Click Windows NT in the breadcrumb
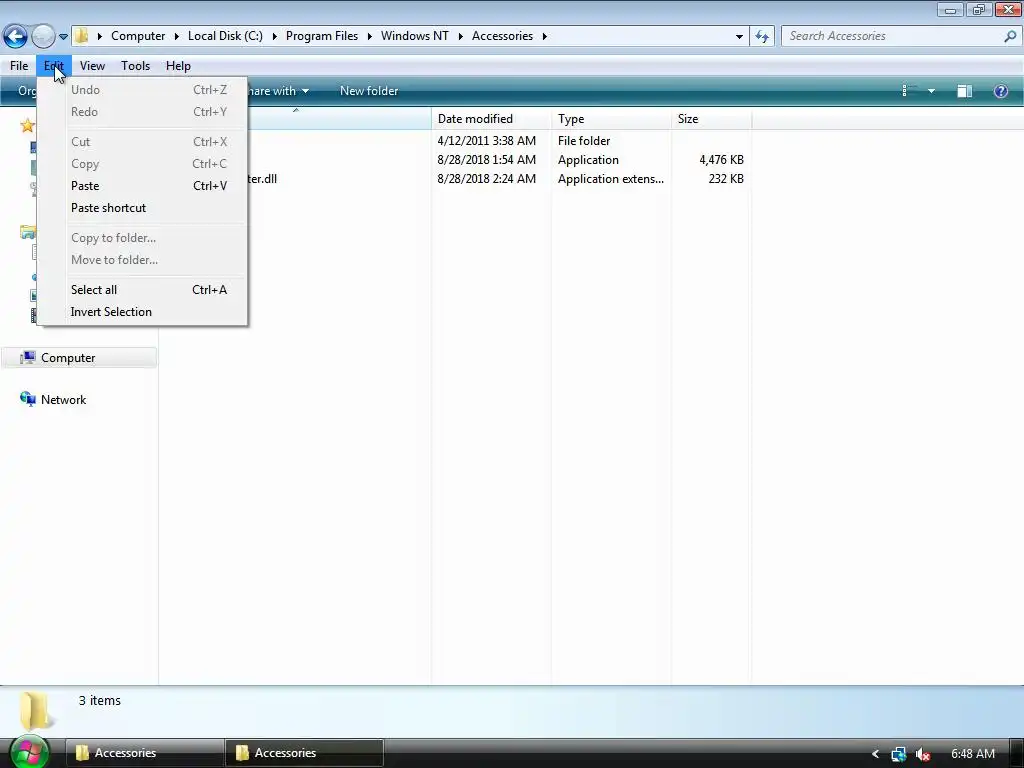This screenshot has height=768, width=1024. pos(415,36)
